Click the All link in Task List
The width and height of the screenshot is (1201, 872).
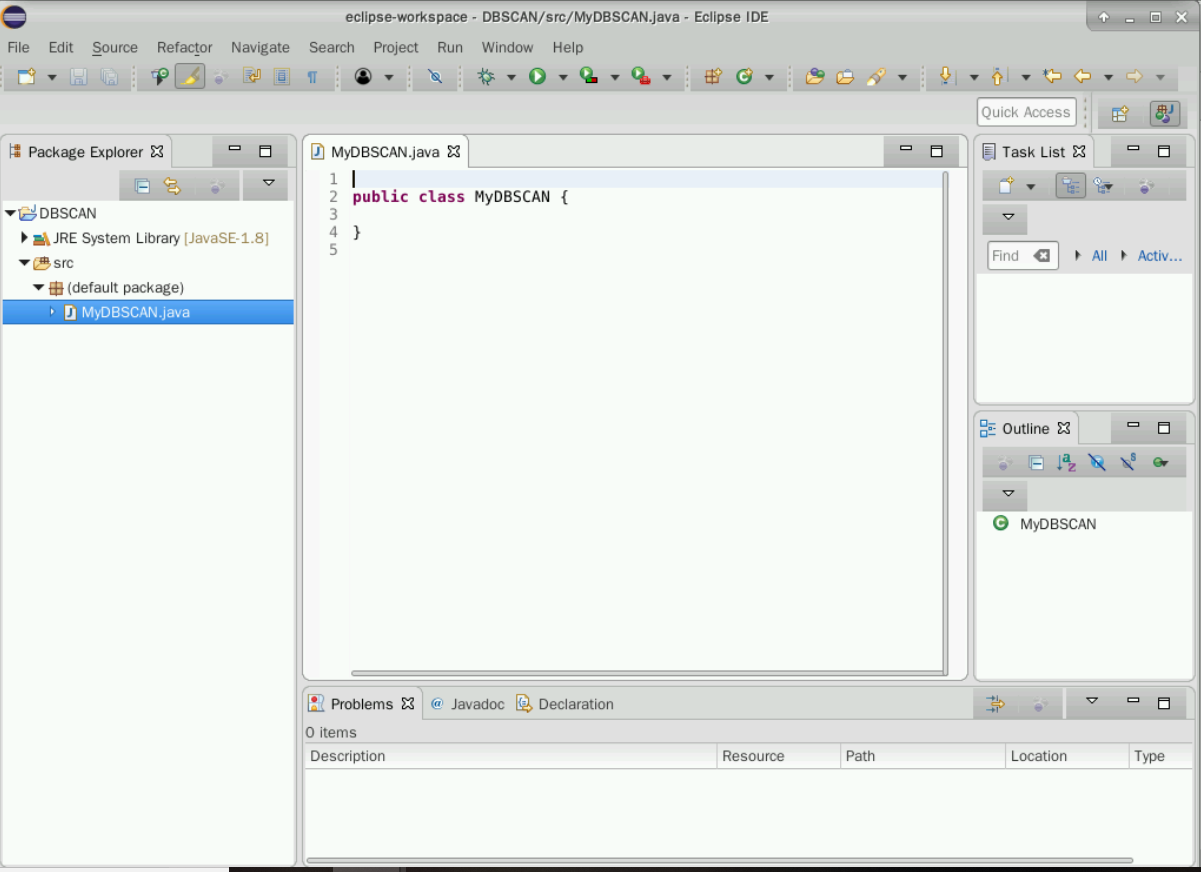(x=1099, y=256)
